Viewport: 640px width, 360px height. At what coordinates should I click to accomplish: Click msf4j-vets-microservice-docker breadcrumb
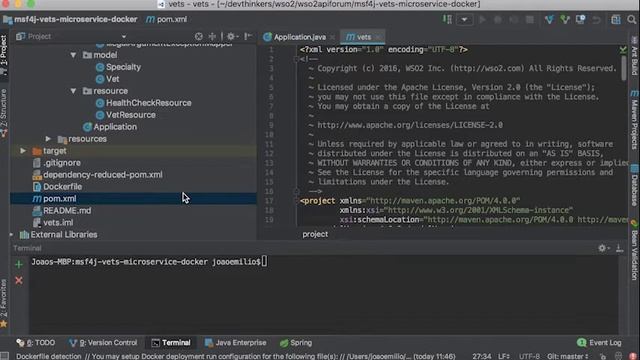[x=70, y=20]
